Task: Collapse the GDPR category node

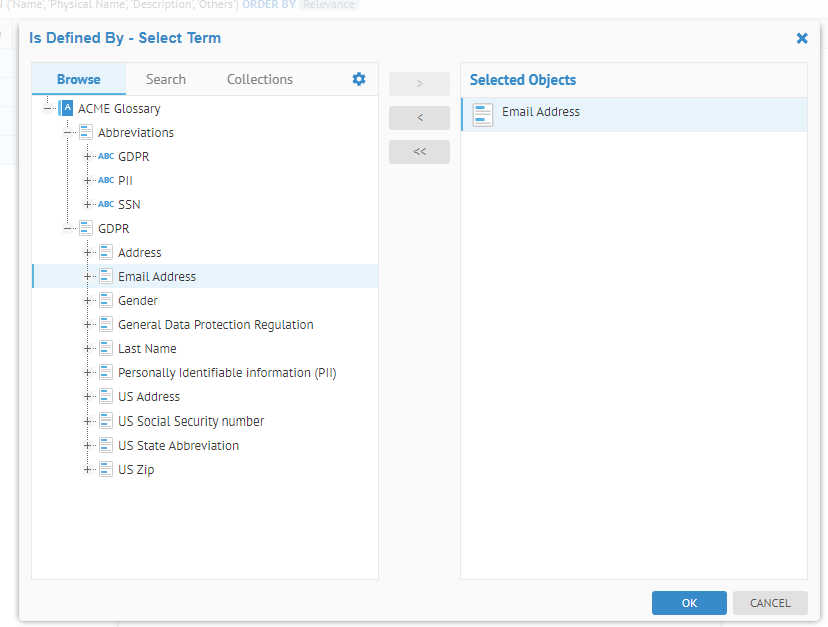Action: 68,229
